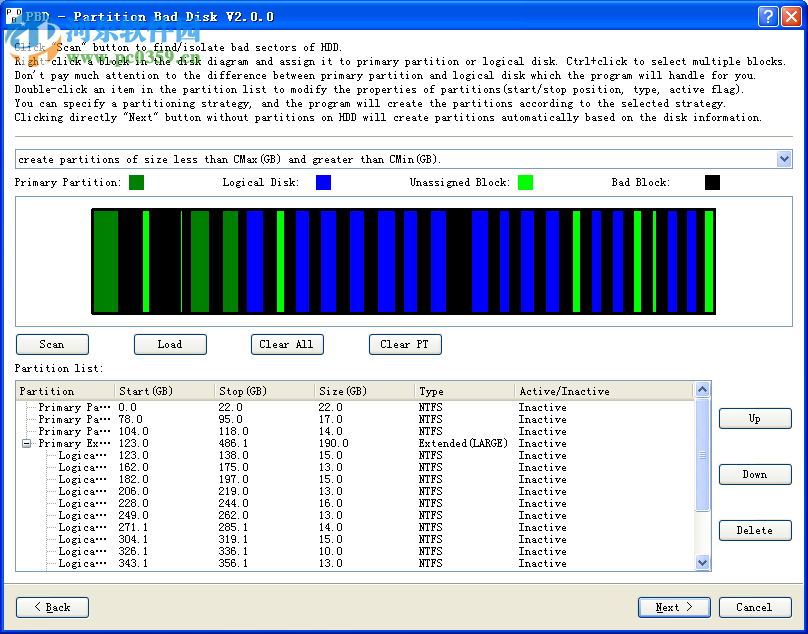Click the bright green Unassigned Block swatch
The height and width of the screenshot is (634, 808).
coord(525,182)
